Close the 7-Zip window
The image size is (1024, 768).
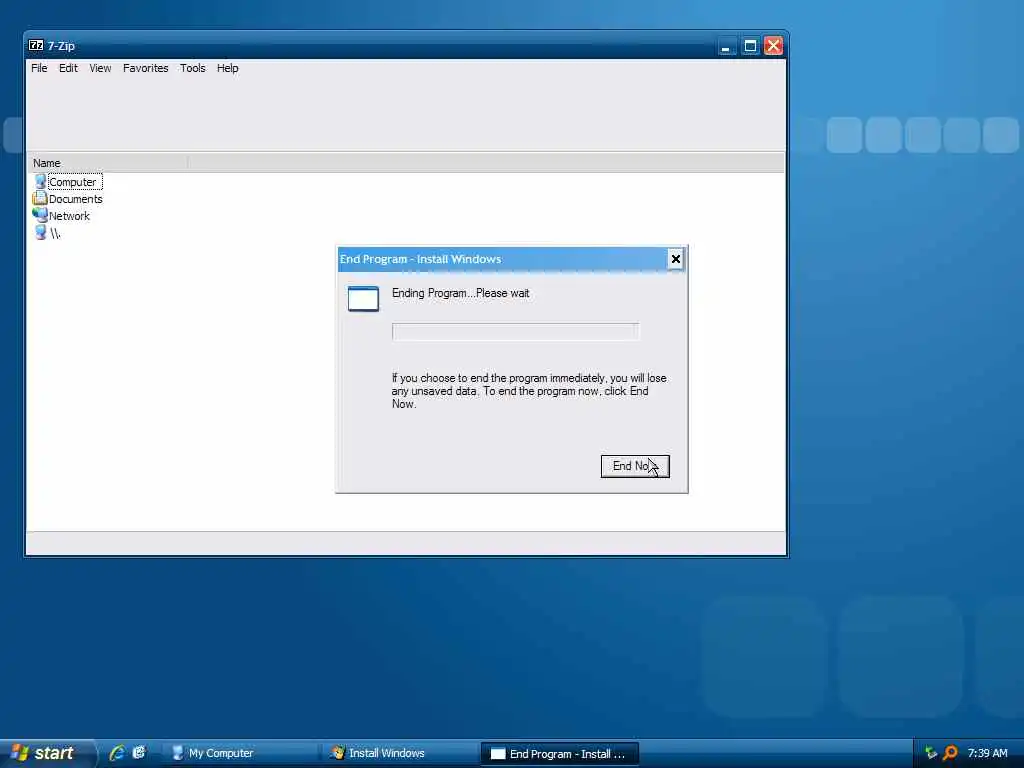pyautogui.click(x=774, y=46)
